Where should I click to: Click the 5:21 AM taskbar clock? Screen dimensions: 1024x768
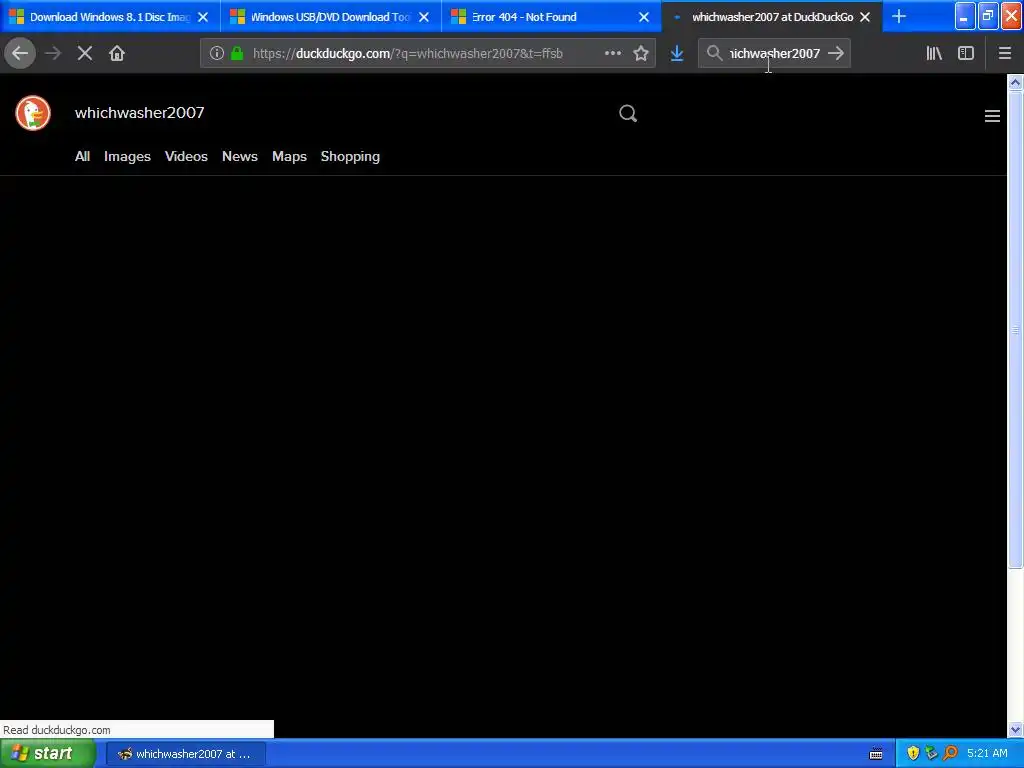(x=987, y=754)
